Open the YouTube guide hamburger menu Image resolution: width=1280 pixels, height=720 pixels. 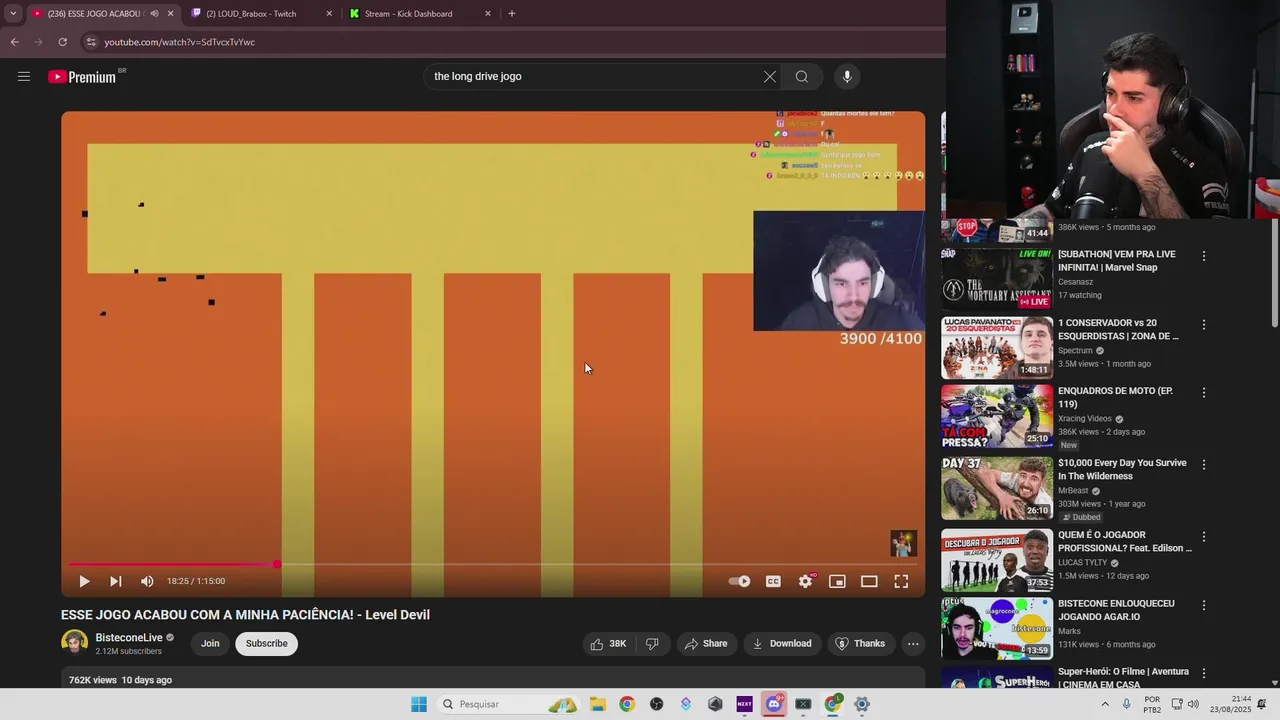point(24,76)
